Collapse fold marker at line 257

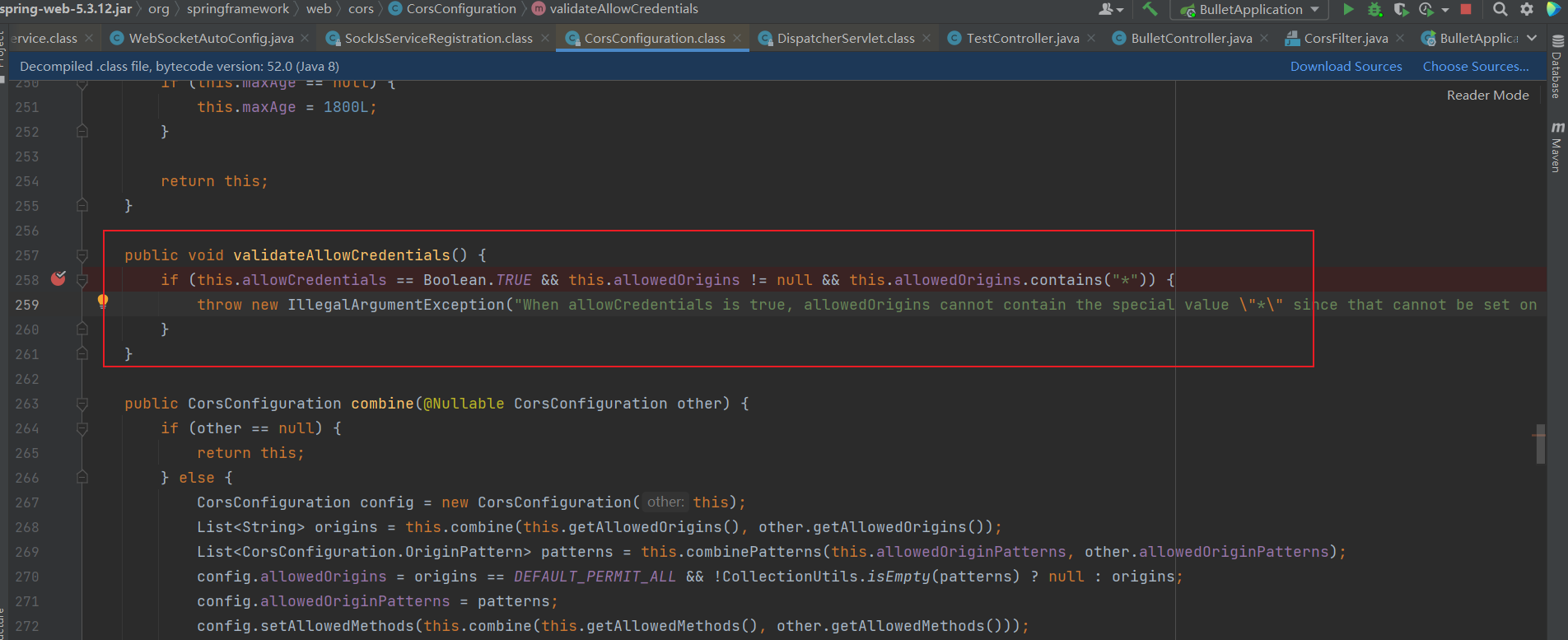pos(82,255)
